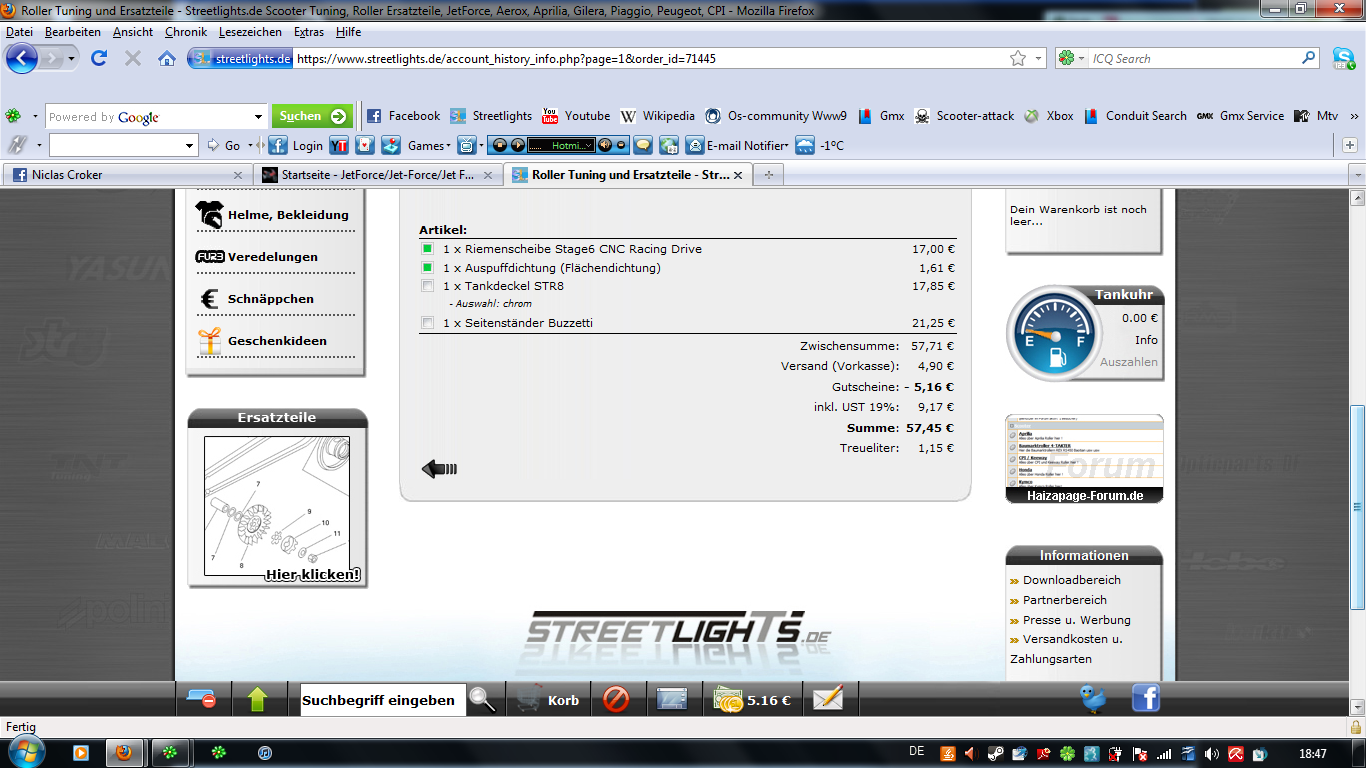Click the screen icon beside the prohibition sign
The width and height of the screenshot is (1366, 768).
(x=672, y=699)
